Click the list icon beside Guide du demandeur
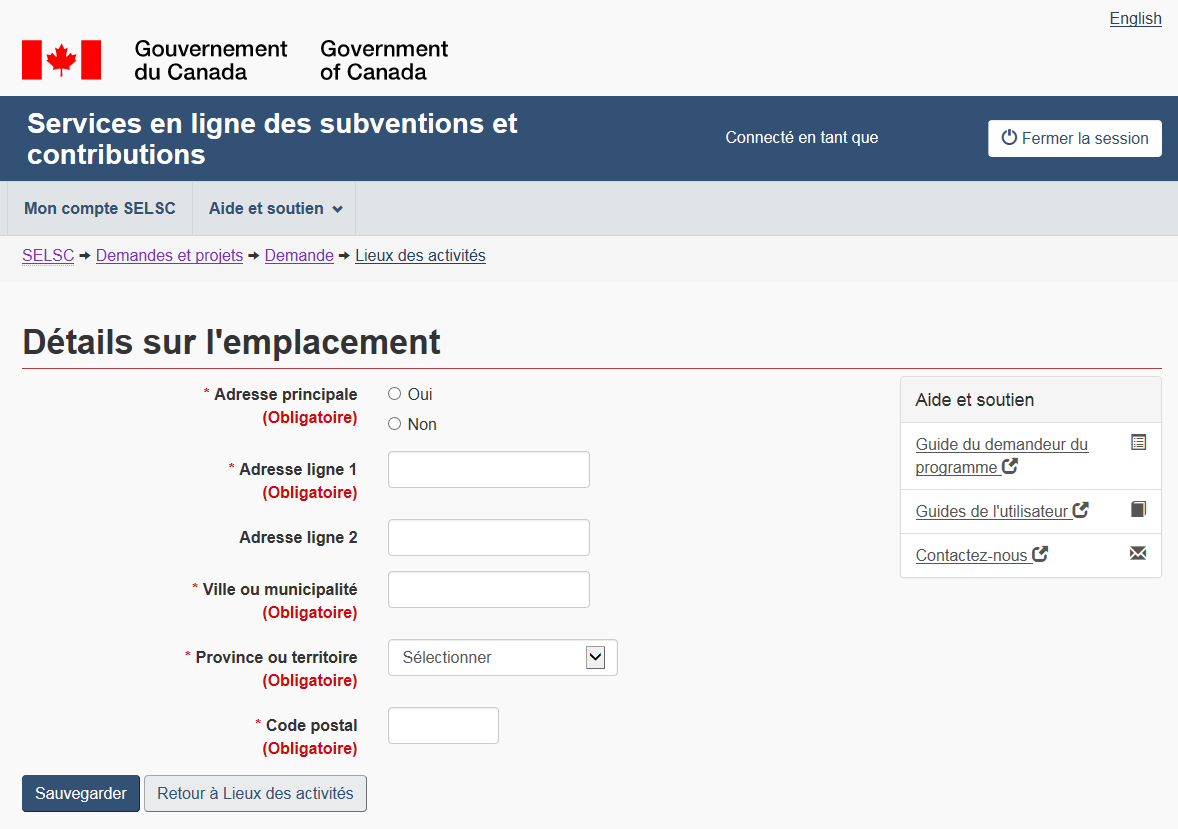The width and height of the screenshot is (1178, 829). point(1138,442)
